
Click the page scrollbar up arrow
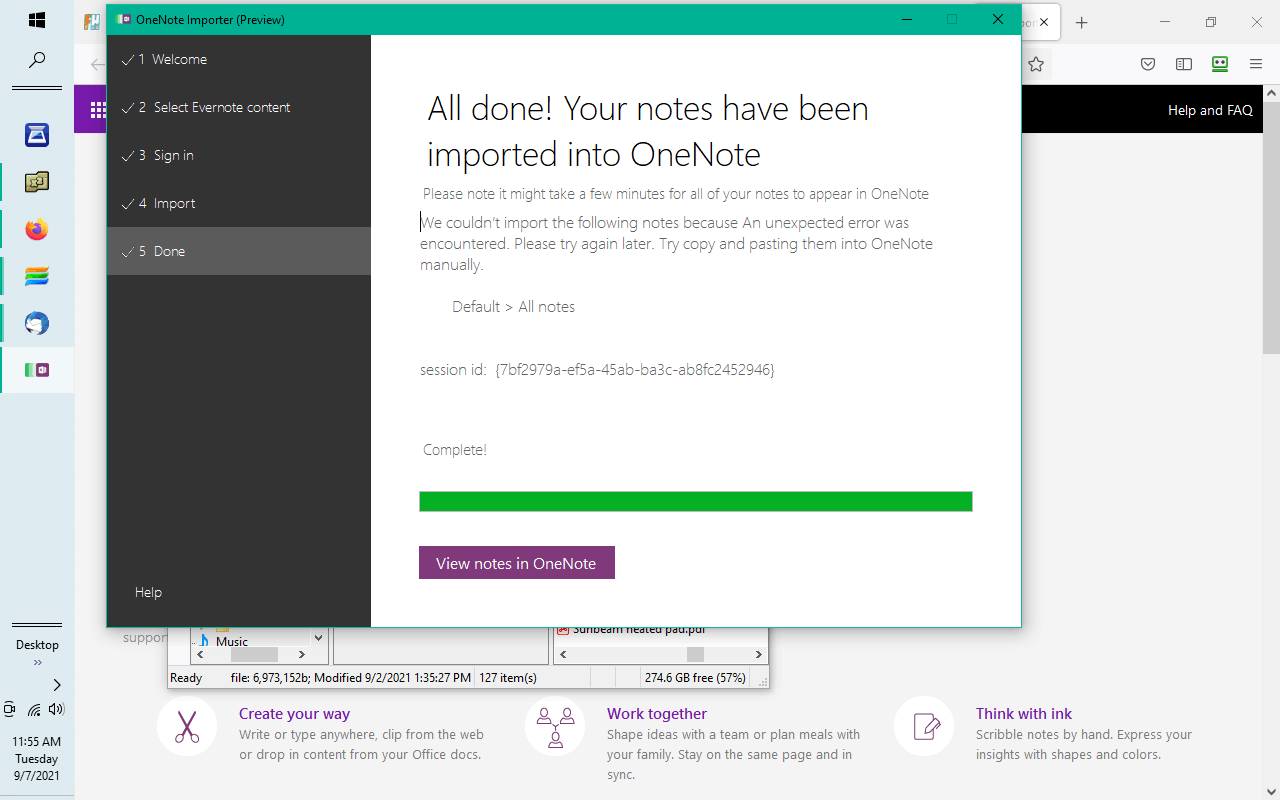[x=1271, y=93]
